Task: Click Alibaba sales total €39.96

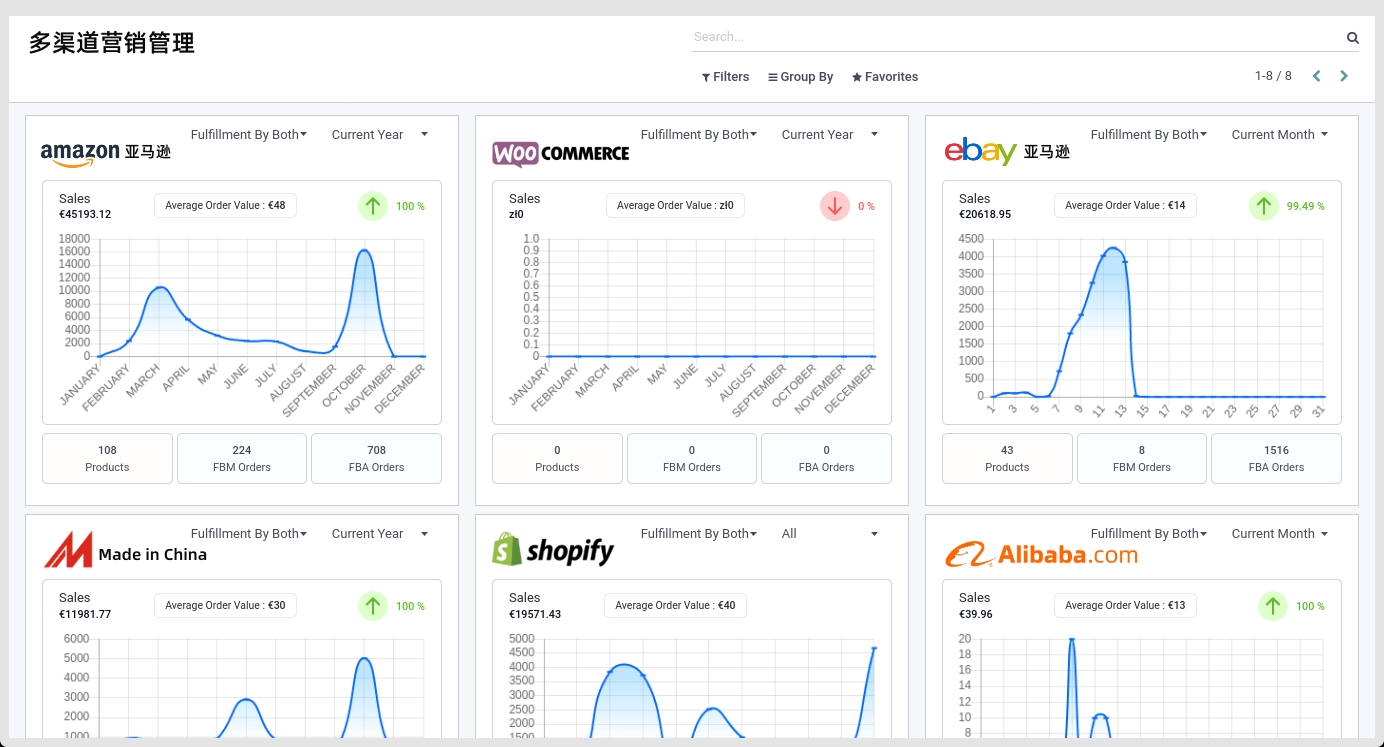Action: point(976,615)
